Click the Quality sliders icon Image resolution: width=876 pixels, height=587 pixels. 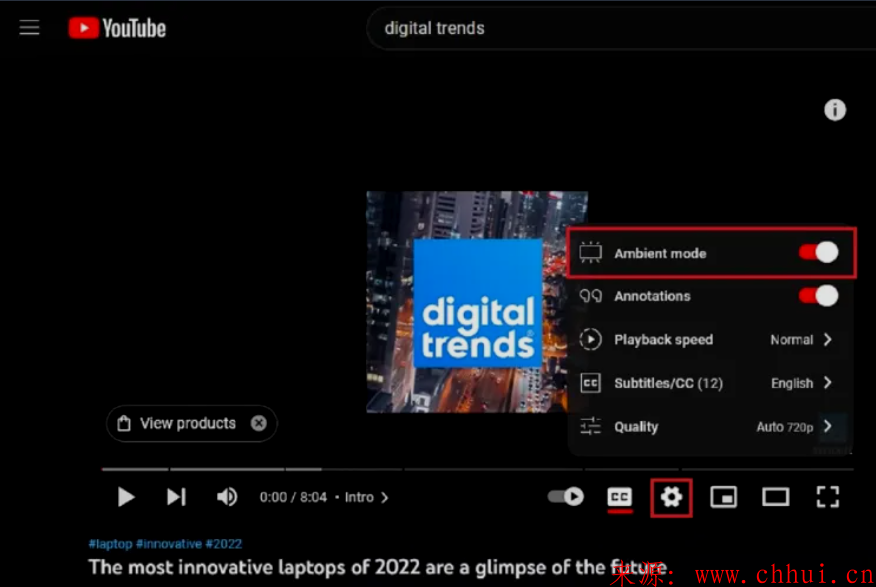click(591, 426)
